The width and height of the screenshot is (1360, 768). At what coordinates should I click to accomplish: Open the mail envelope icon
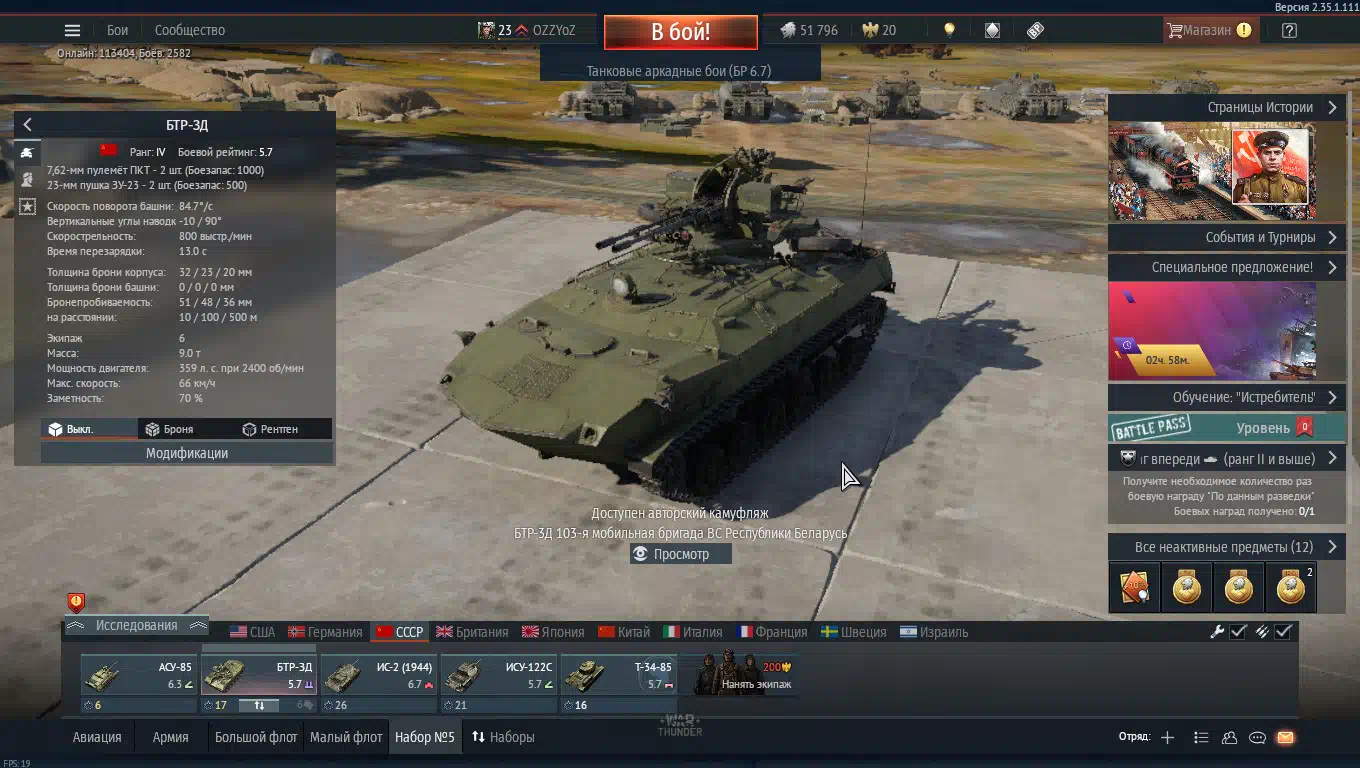click(x=1285, y=737)
